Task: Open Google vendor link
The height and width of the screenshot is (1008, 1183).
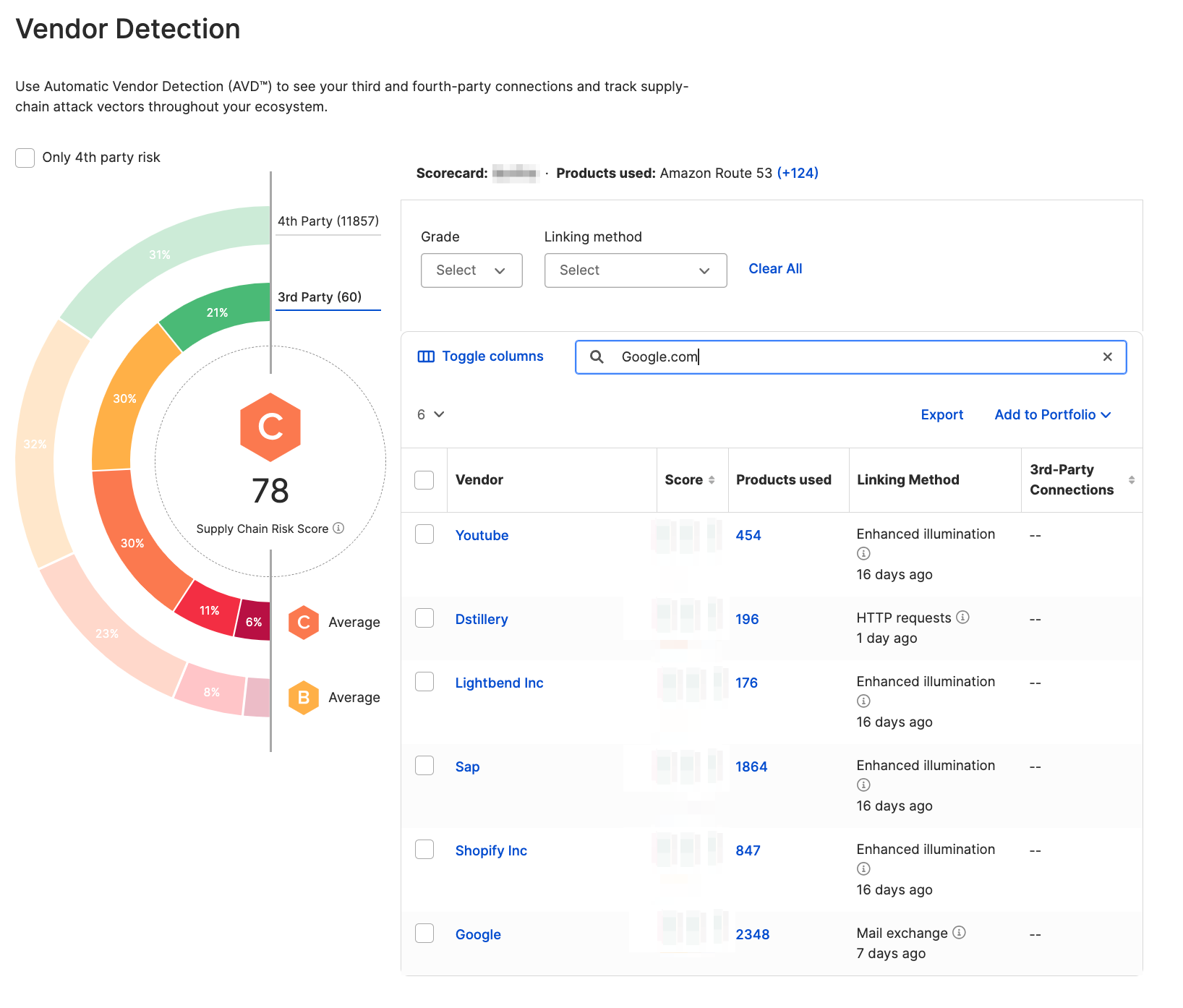Action: (478, 935)
